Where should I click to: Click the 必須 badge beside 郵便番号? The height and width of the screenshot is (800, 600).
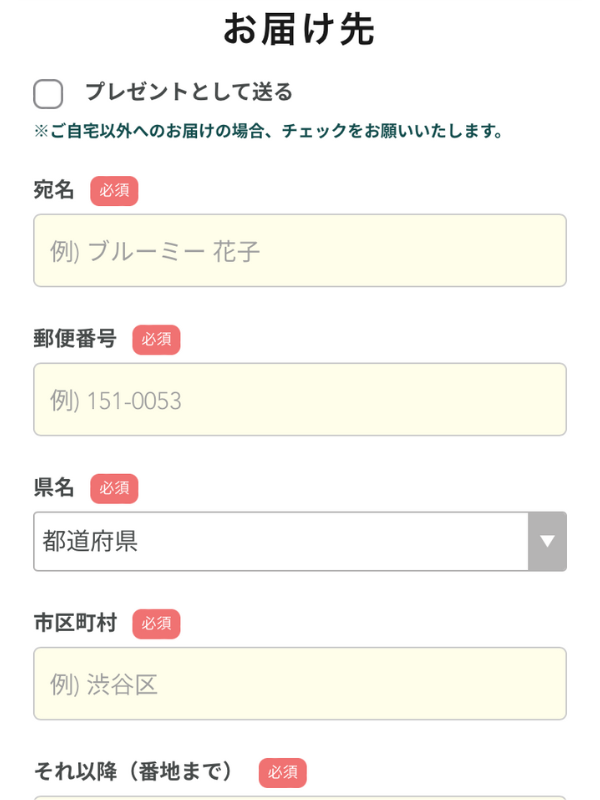click(x=156, y=340)
